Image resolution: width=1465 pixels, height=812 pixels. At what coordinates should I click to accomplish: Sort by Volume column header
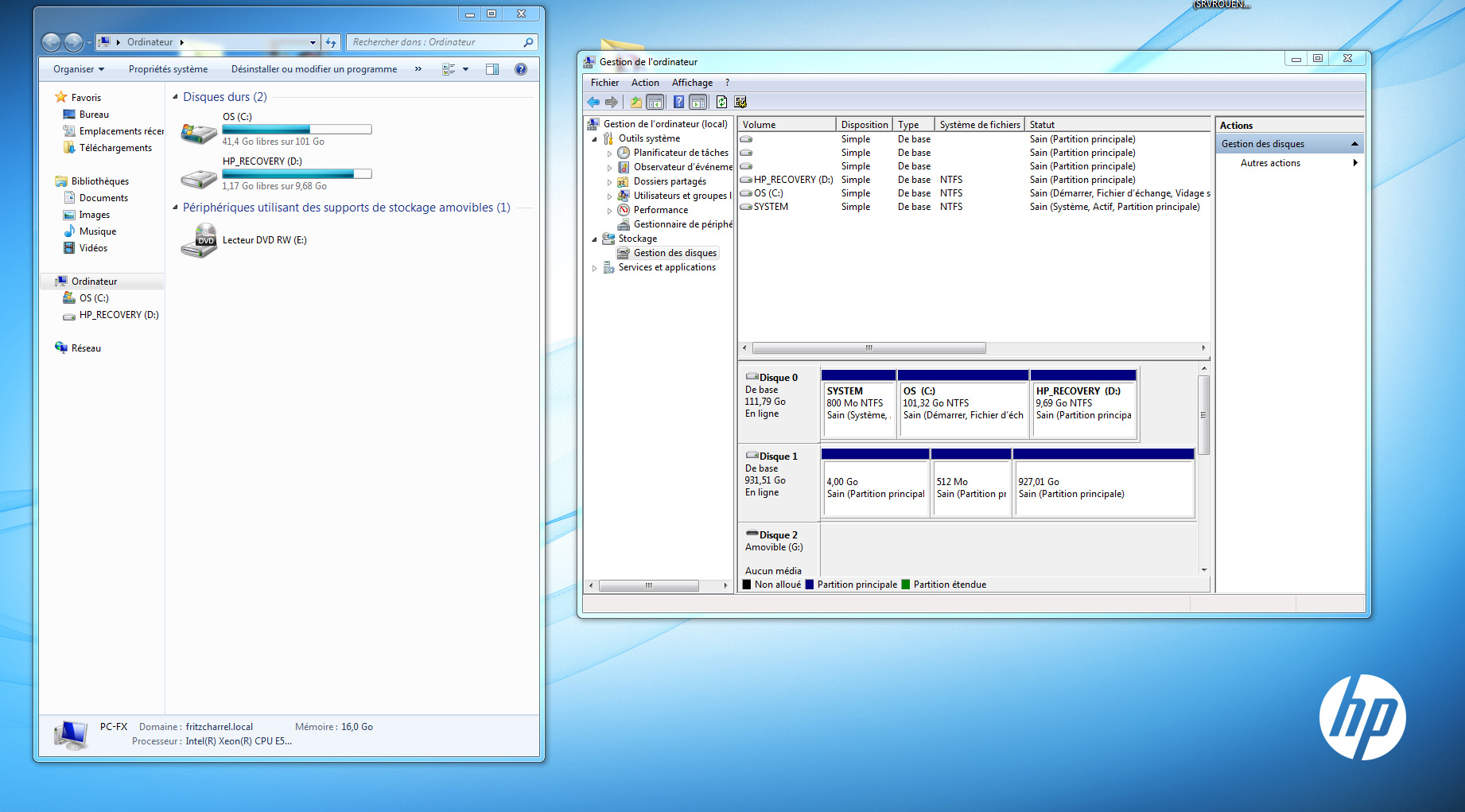[x=787, y=125]
